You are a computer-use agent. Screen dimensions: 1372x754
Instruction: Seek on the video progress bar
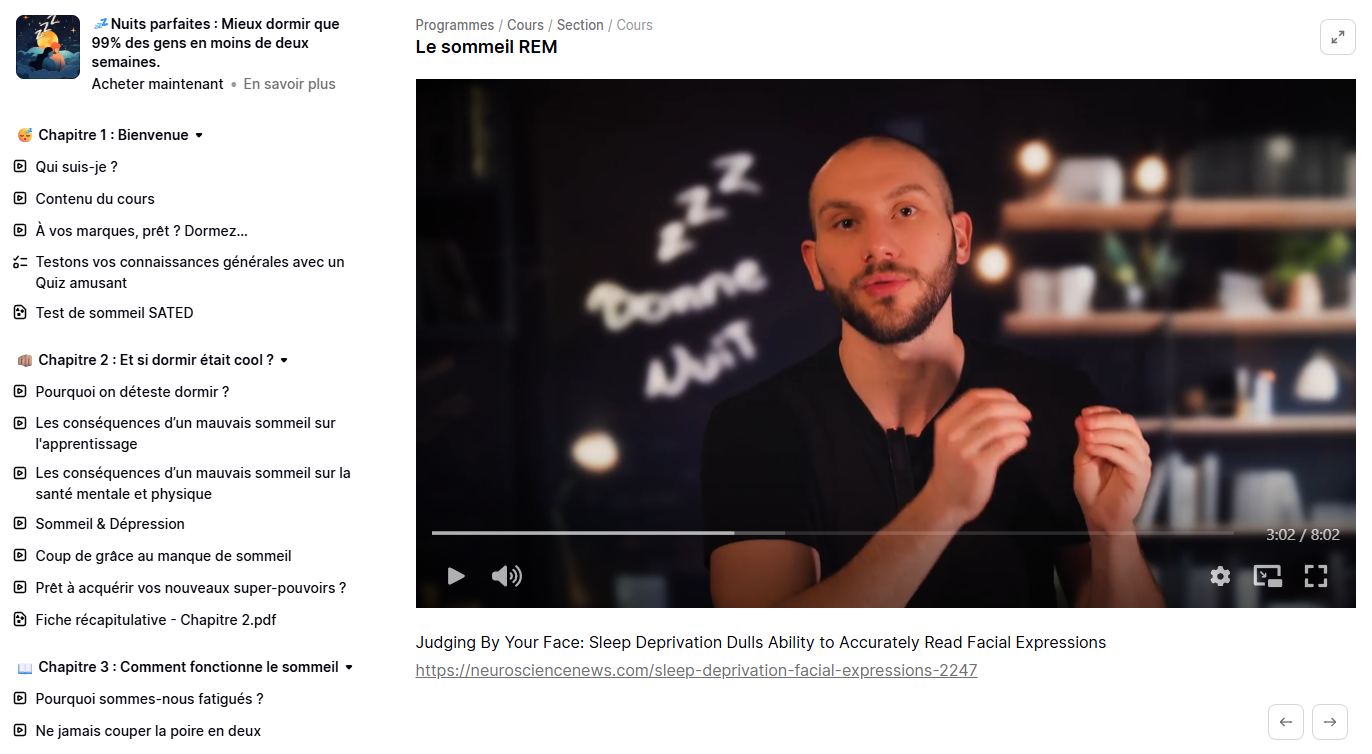[x=832, y=533]
